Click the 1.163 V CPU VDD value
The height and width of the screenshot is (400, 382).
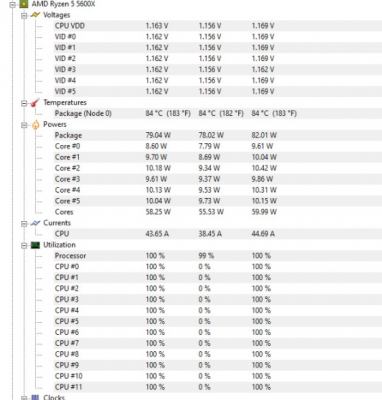pyautogui.click(x=157, y=26)
